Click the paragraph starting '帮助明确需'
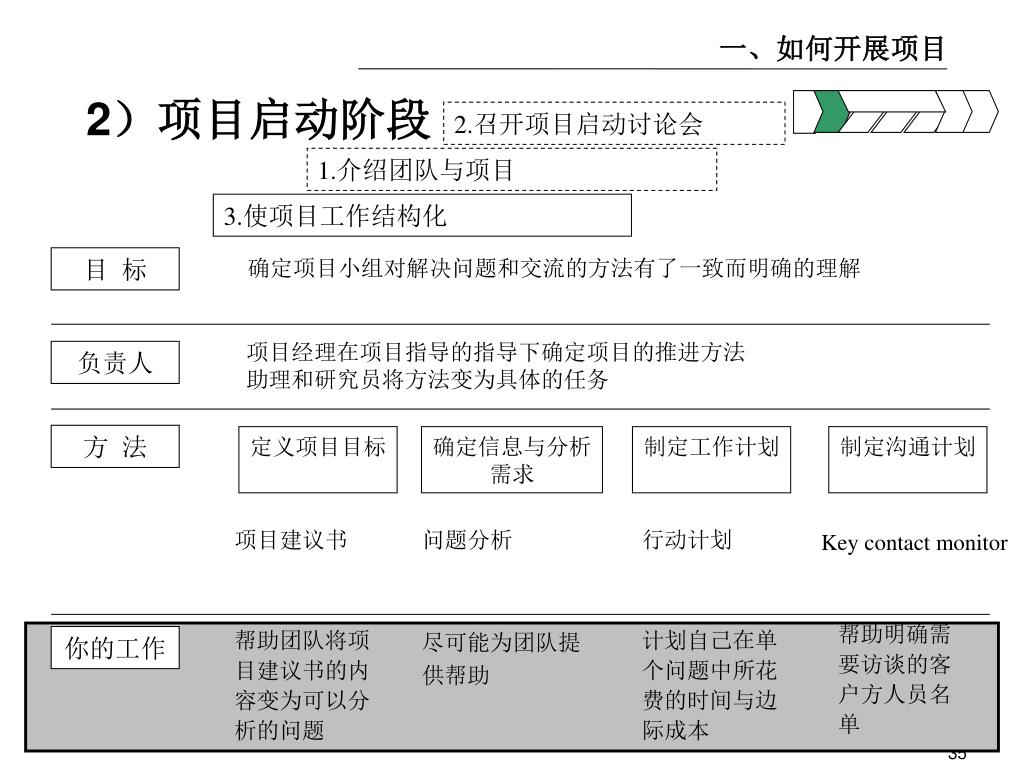The image size is (1024, 768). pyautogui.click(x=895, y=679)
